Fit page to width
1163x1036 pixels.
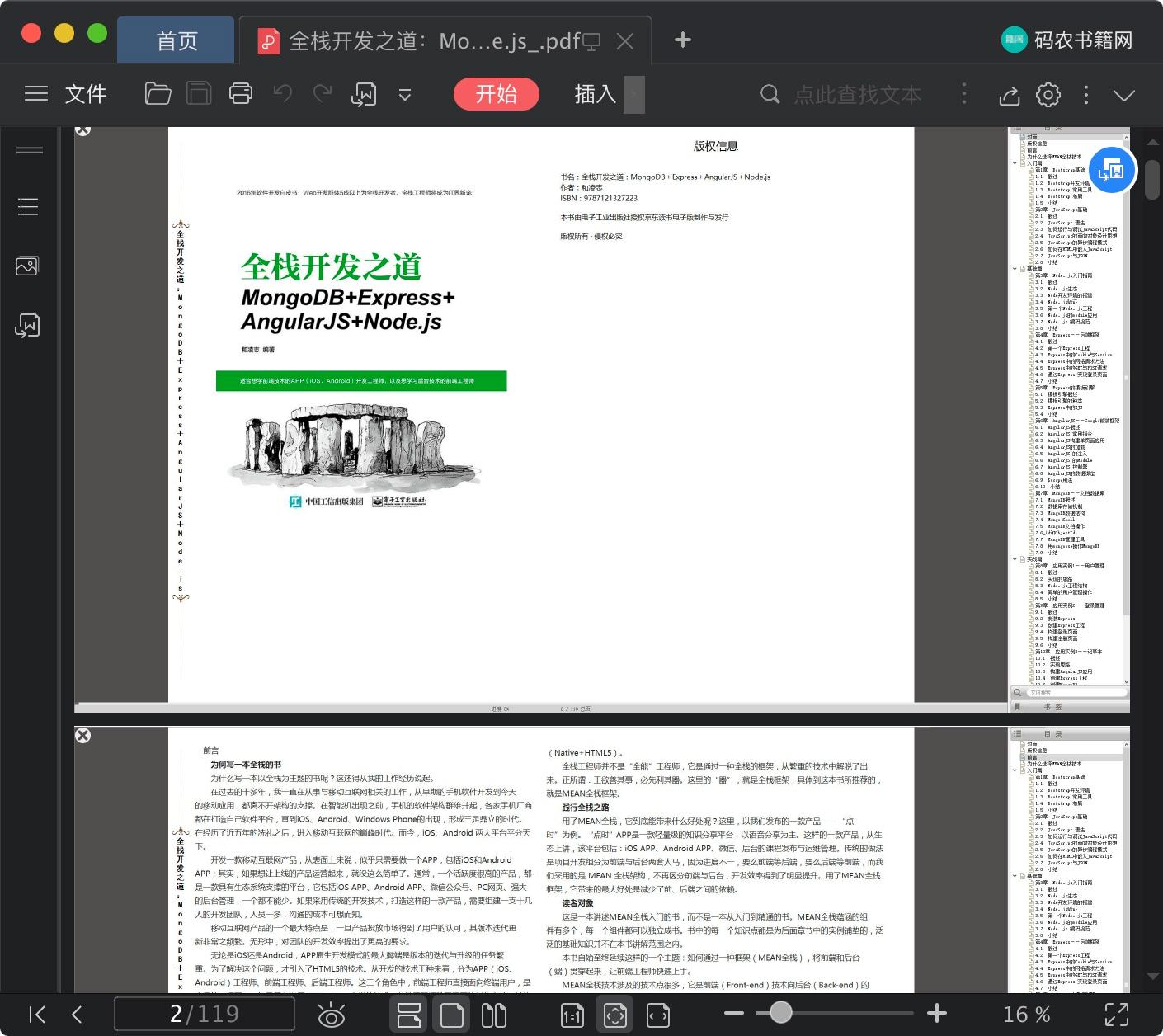pyautogui.click(x=658, y=1015)
